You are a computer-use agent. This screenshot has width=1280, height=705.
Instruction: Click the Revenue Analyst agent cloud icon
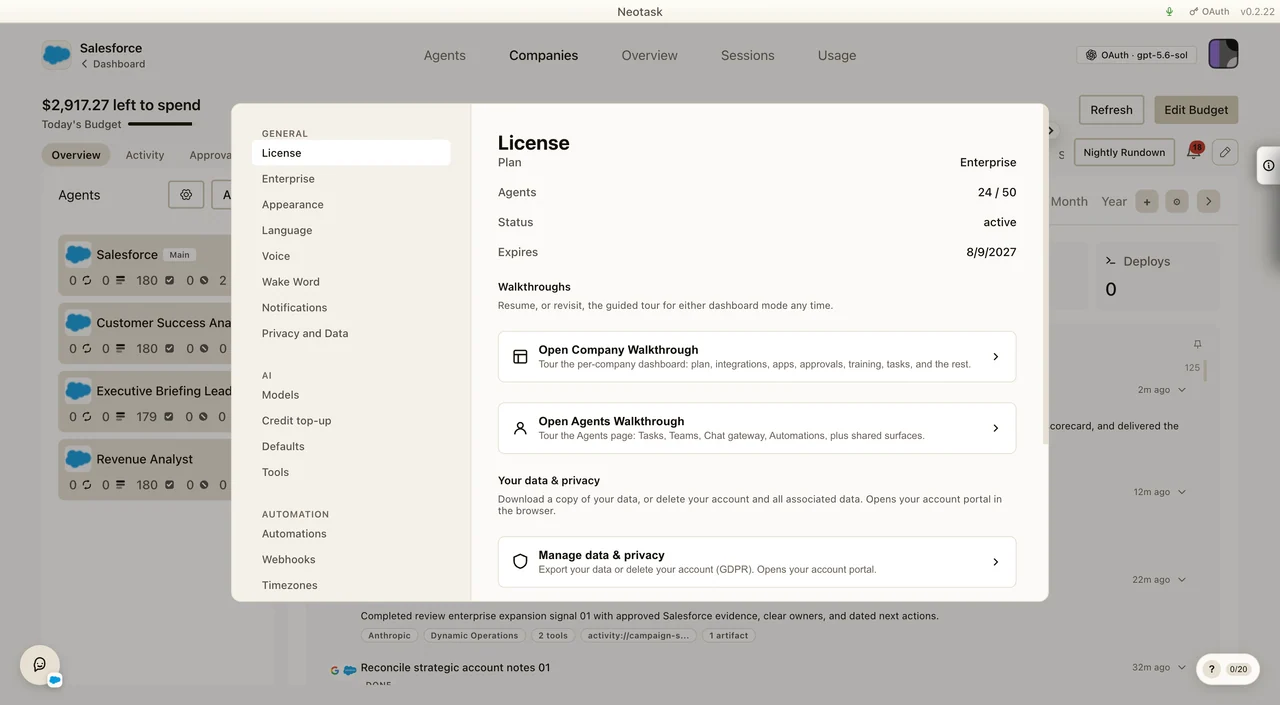click(x=78, y=459)
